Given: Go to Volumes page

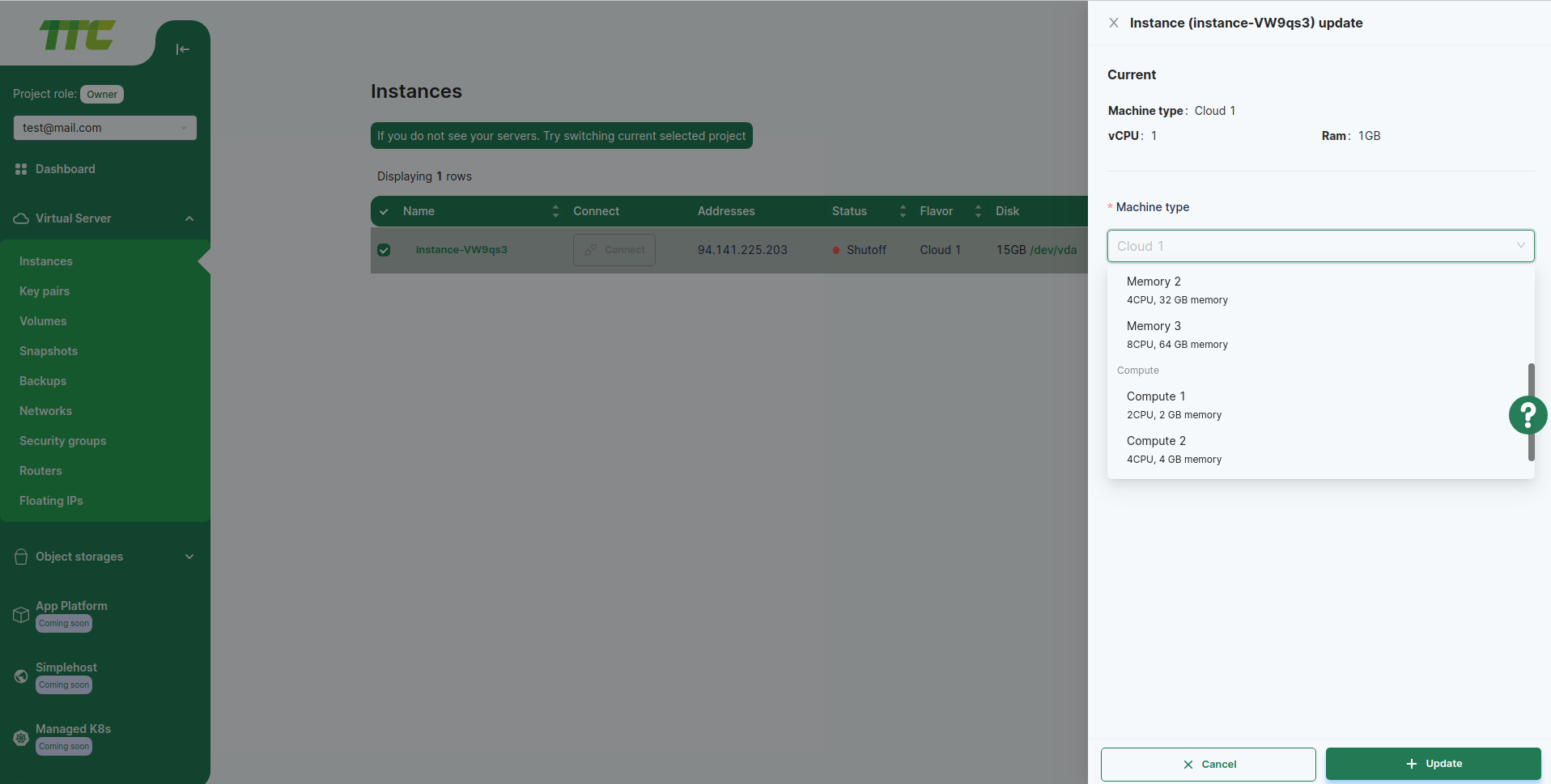Looking at the screenshot, I should click(43, 321).
